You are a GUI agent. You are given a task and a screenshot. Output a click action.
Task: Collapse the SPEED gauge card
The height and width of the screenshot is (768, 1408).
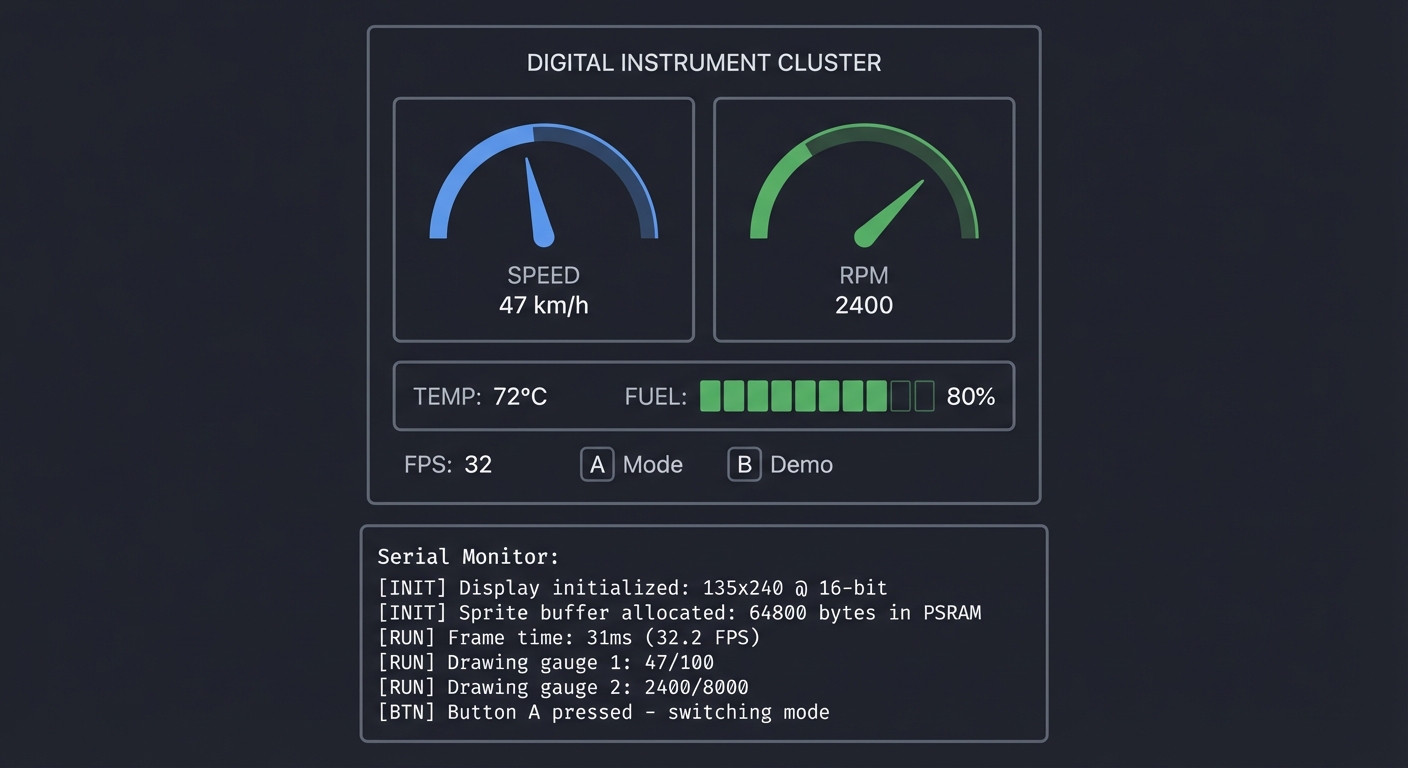coord(543,219)
